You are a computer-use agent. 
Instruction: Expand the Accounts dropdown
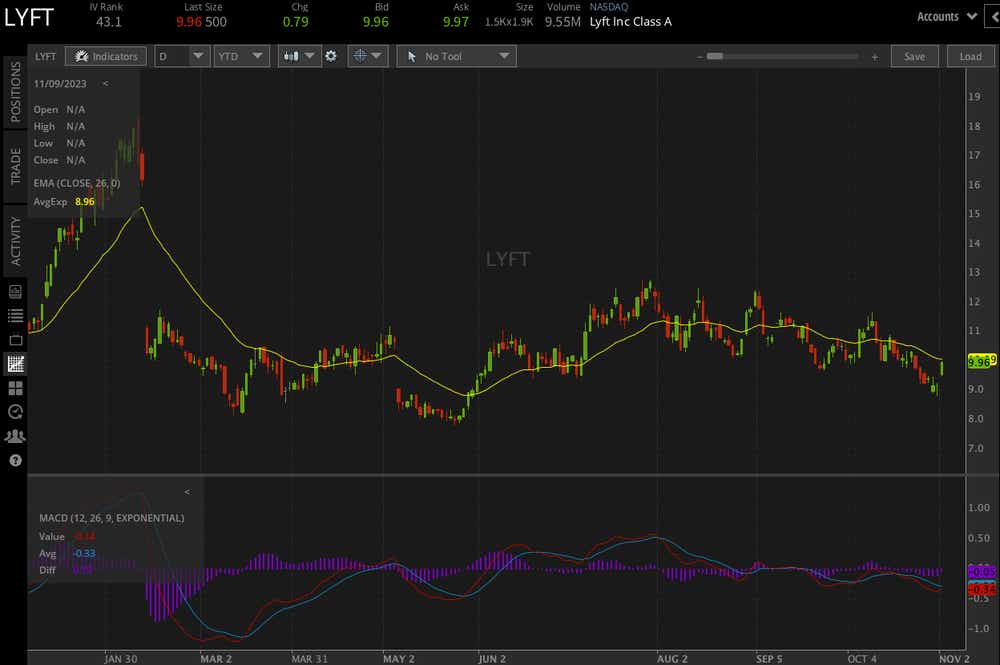[x=946, y=17]
